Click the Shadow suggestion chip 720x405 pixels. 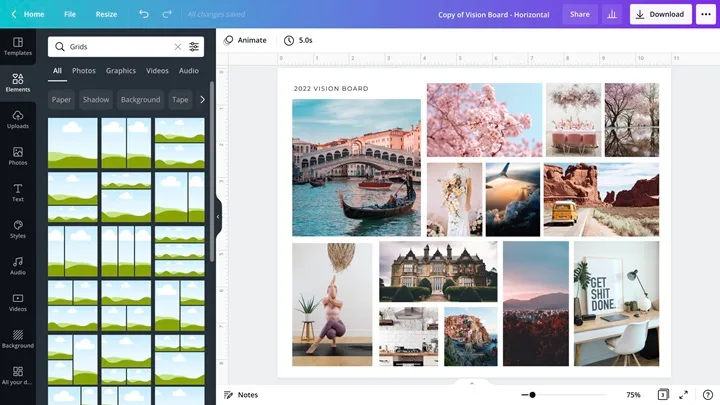(x=96, y=100)
